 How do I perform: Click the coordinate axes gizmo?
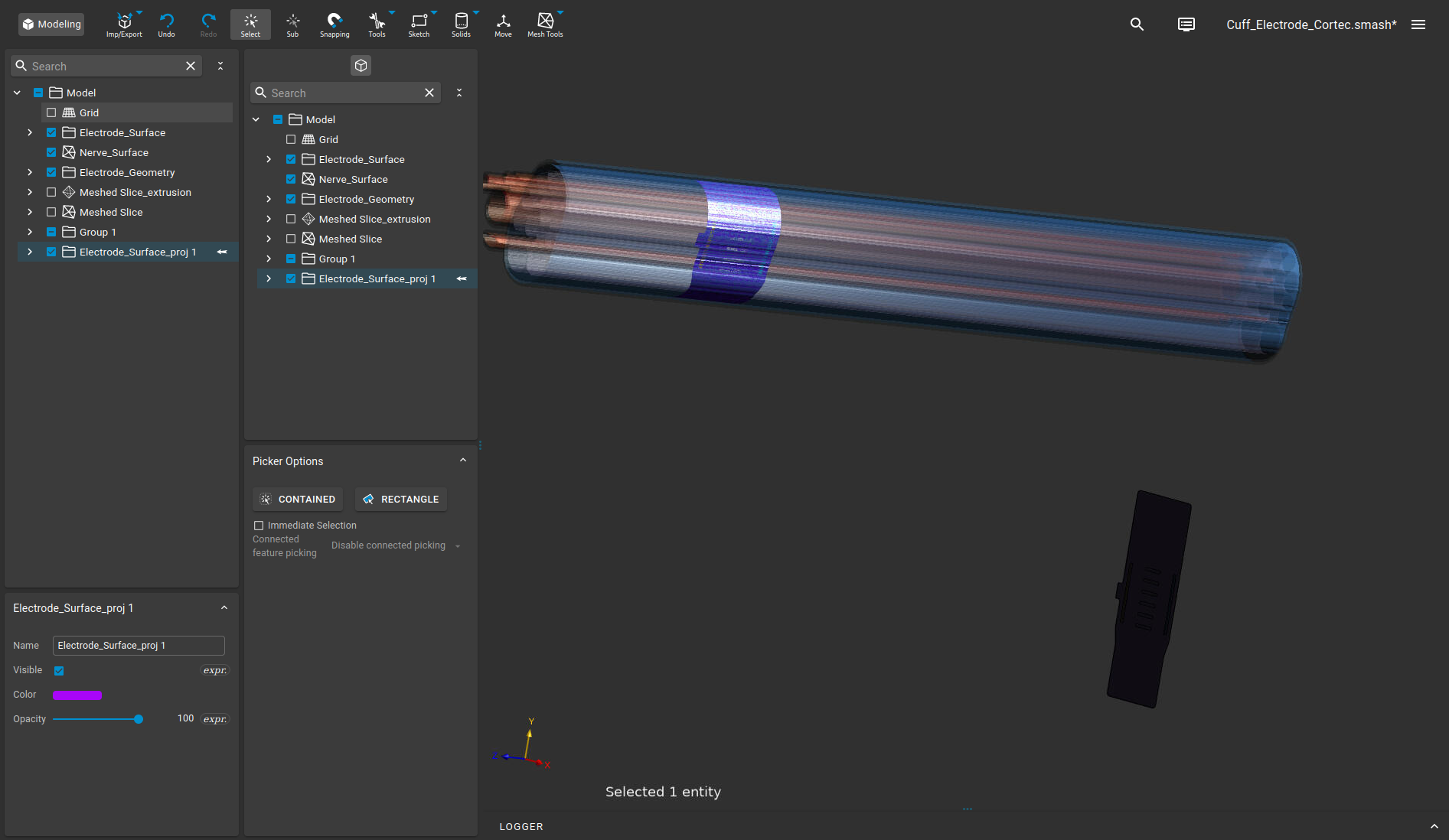tap(523, 745)
